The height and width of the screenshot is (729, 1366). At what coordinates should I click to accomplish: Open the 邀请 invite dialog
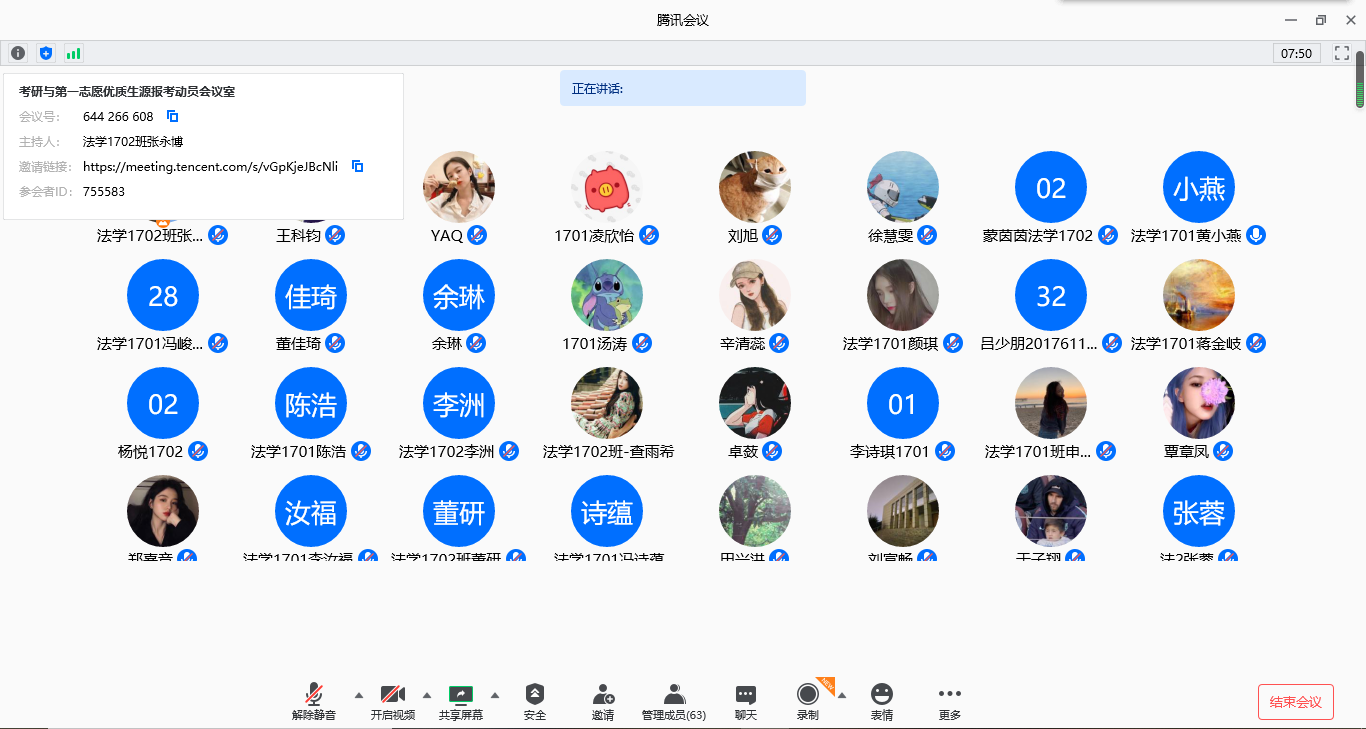click(603, 702)
